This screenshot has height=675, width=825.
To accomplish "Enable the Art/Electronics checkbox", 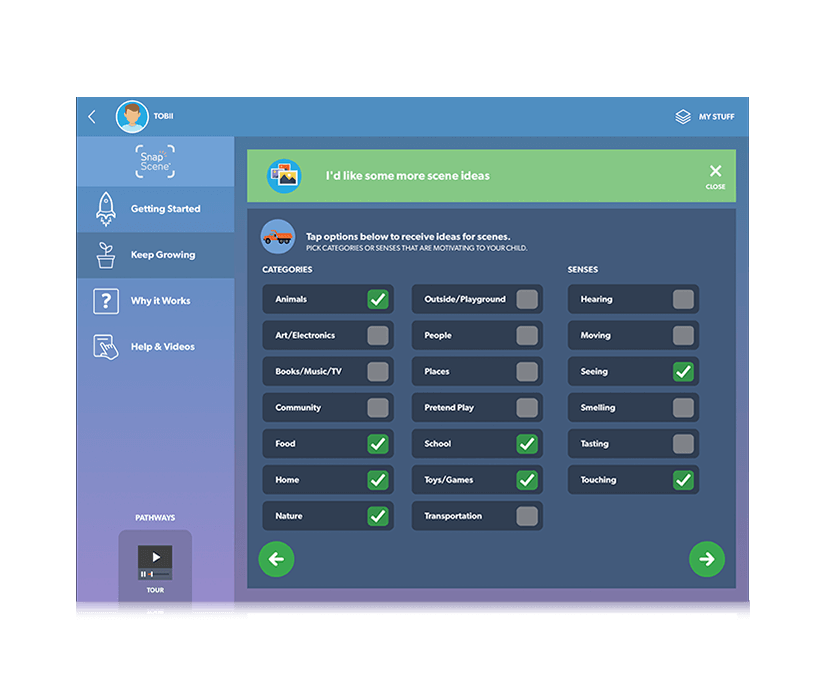I will (378, 335).
